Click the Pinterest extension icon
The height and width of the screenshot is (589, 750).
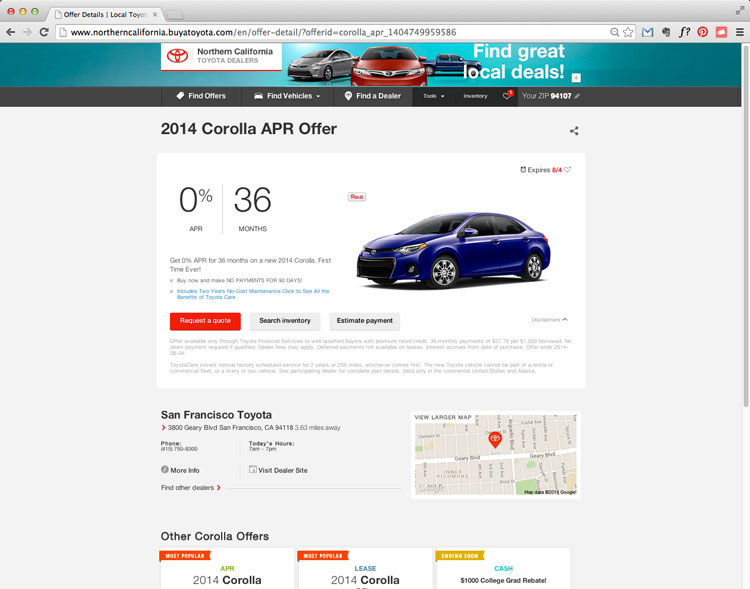(702, 32)
